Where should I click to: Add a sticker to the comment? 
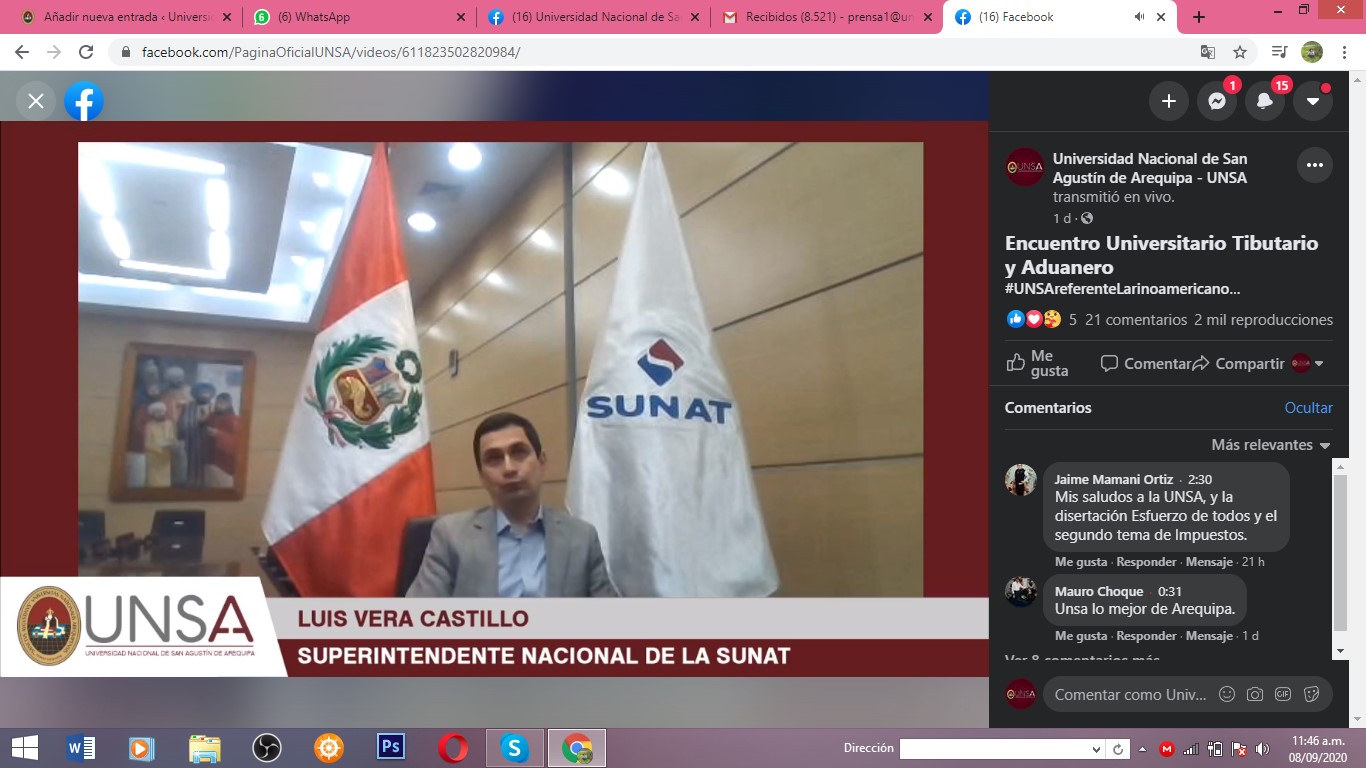[1311, 694]
